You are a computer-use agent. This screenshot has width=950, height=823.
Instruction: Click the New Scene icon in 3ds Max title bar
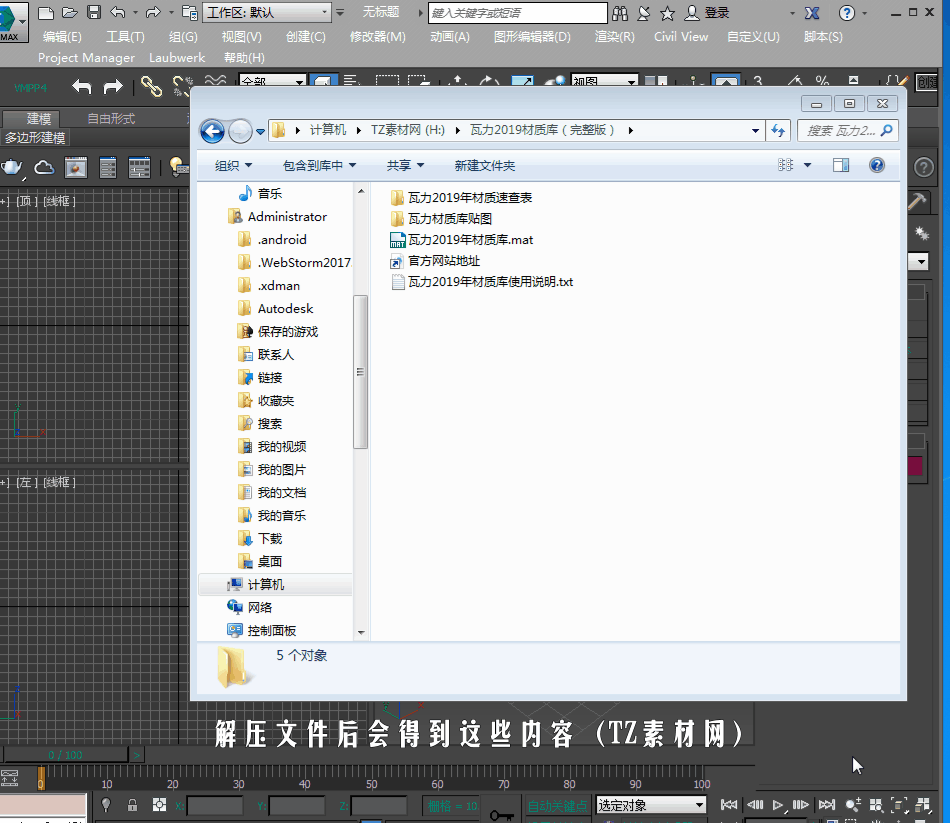(x=46, y=12)
